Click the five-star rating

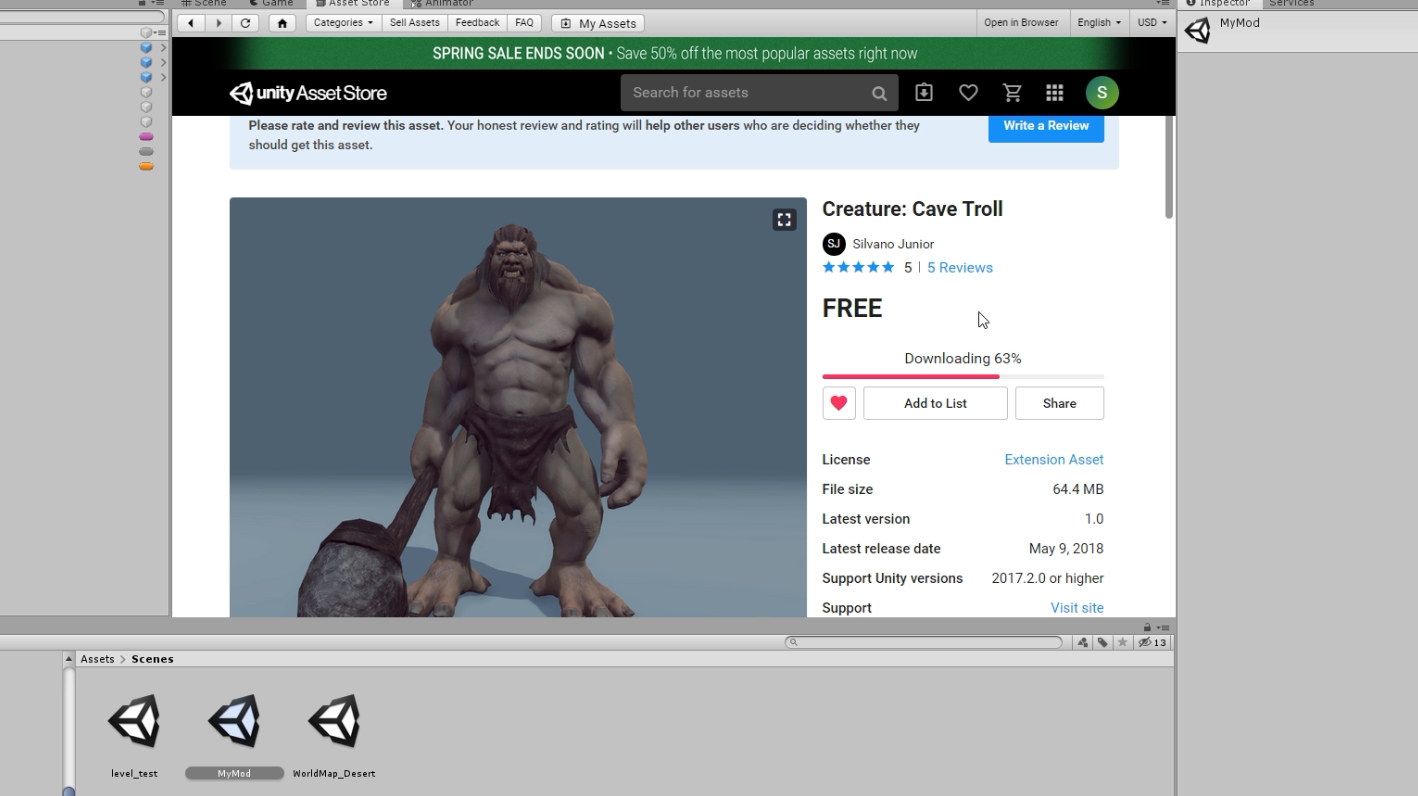(x=858, y=268)
